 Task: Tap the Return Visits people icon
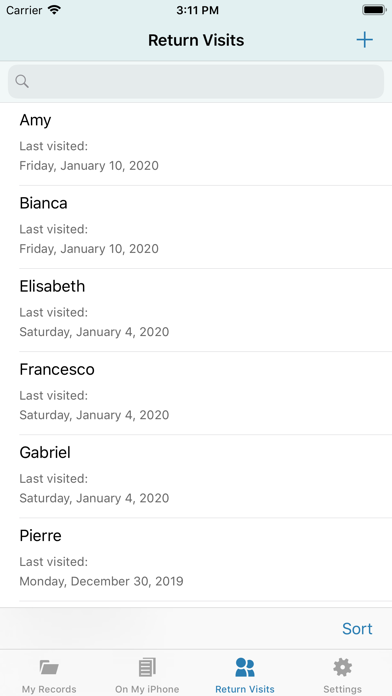tap(245, 667)
